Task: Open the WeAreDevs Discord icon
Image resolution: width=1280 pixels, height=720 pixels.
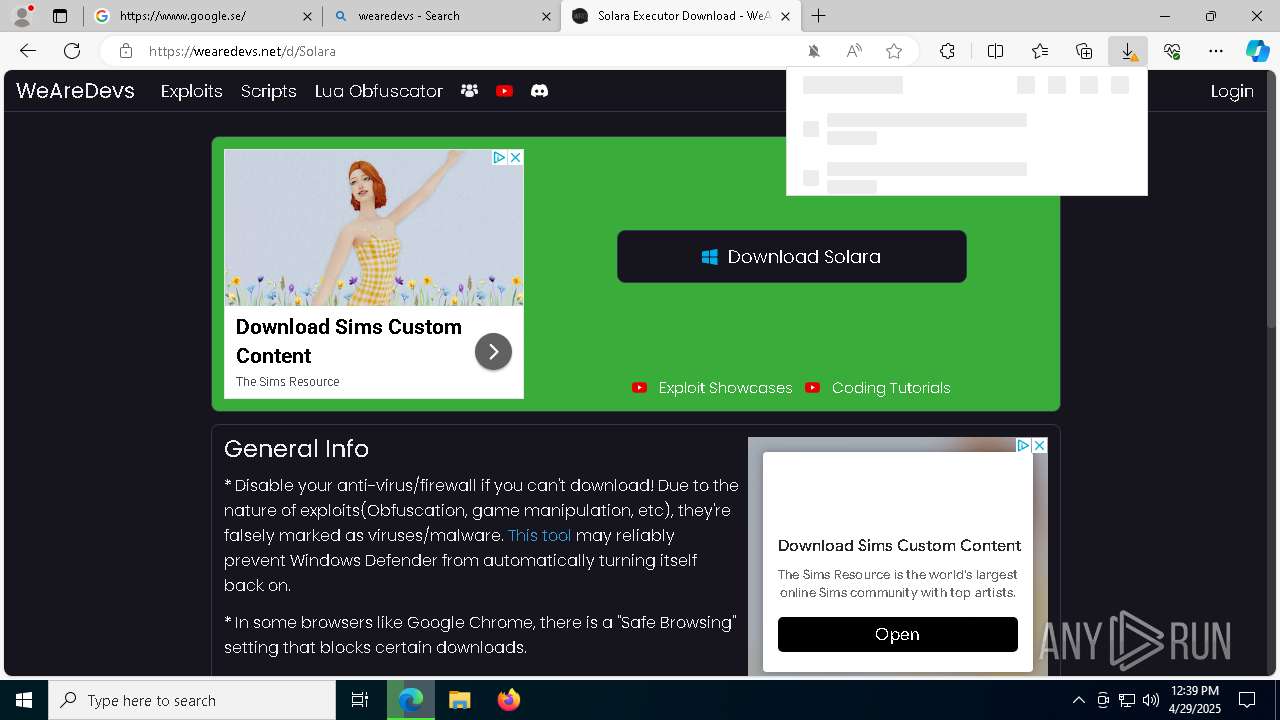Action: pos(540,91)
